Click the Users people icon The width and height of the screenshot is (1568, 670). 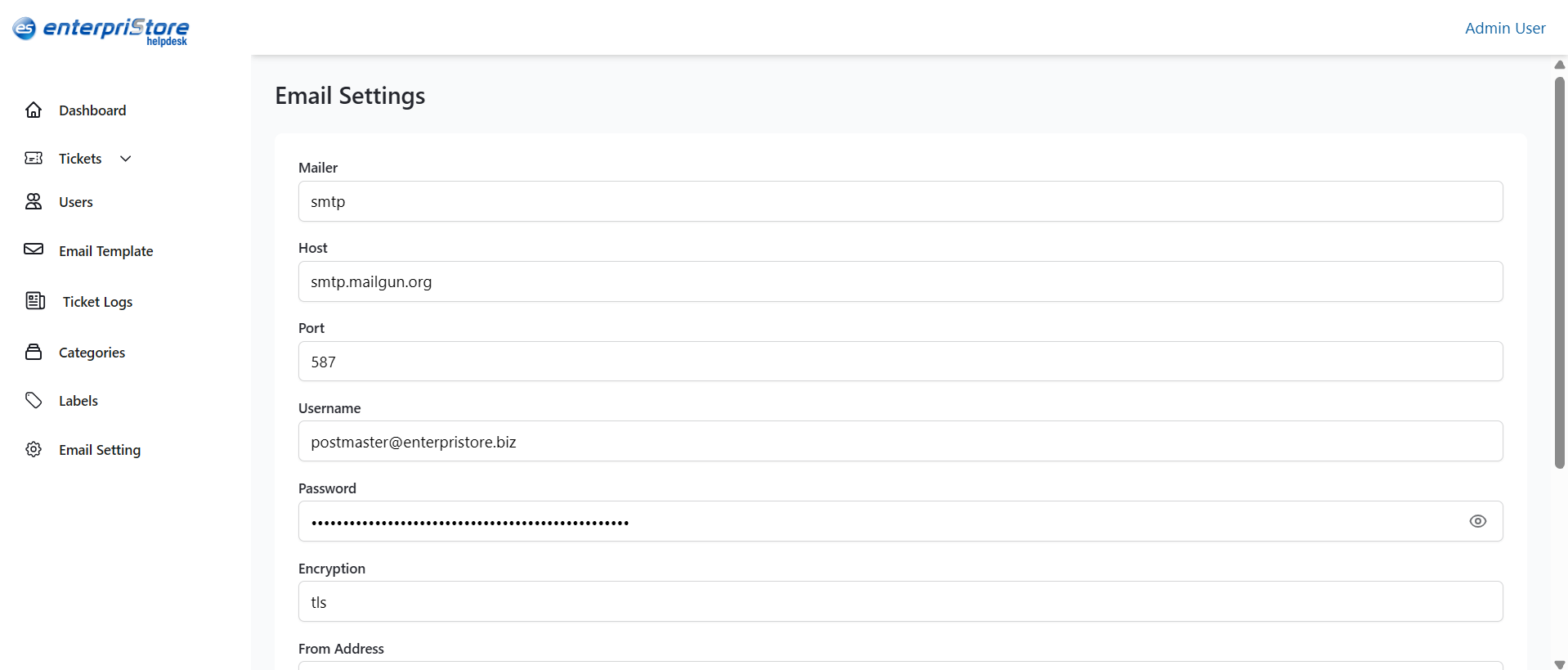(x=34, y=201)
